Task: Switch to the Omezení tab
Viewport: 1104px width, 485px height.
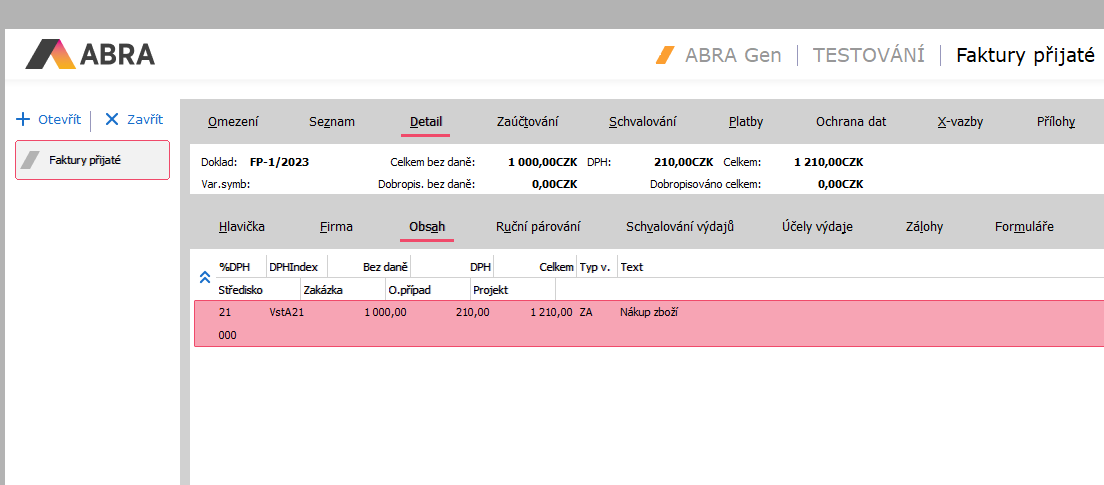Action: [x=233, y=122]
